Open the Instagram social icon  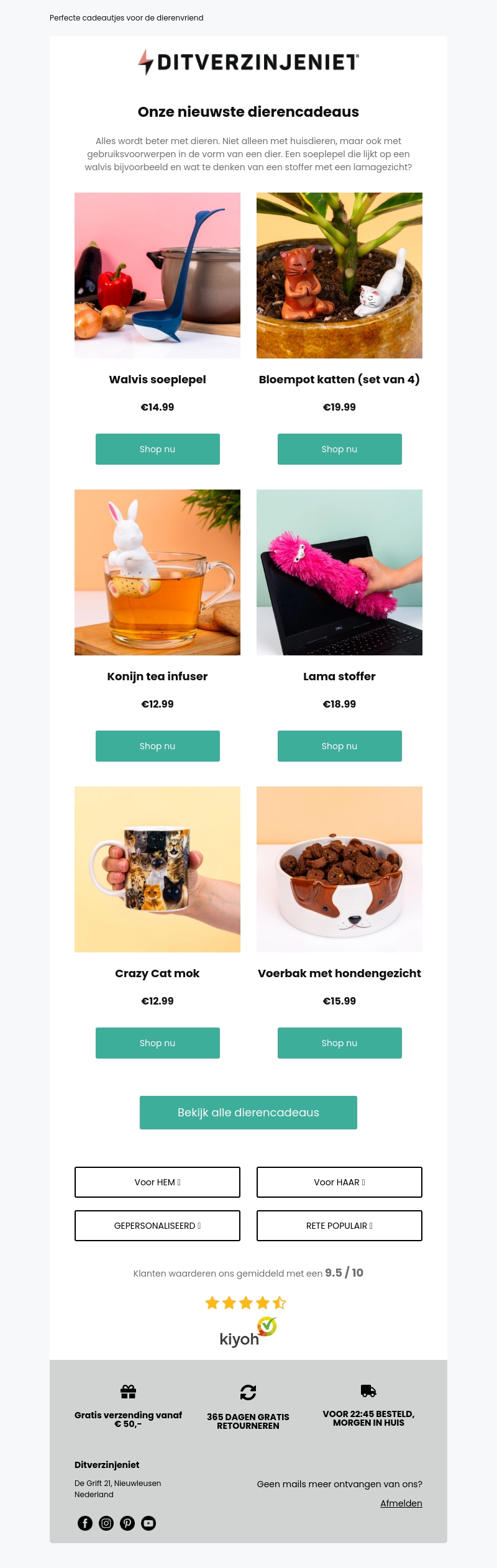pyautogui.click(x=106, y=1523)
